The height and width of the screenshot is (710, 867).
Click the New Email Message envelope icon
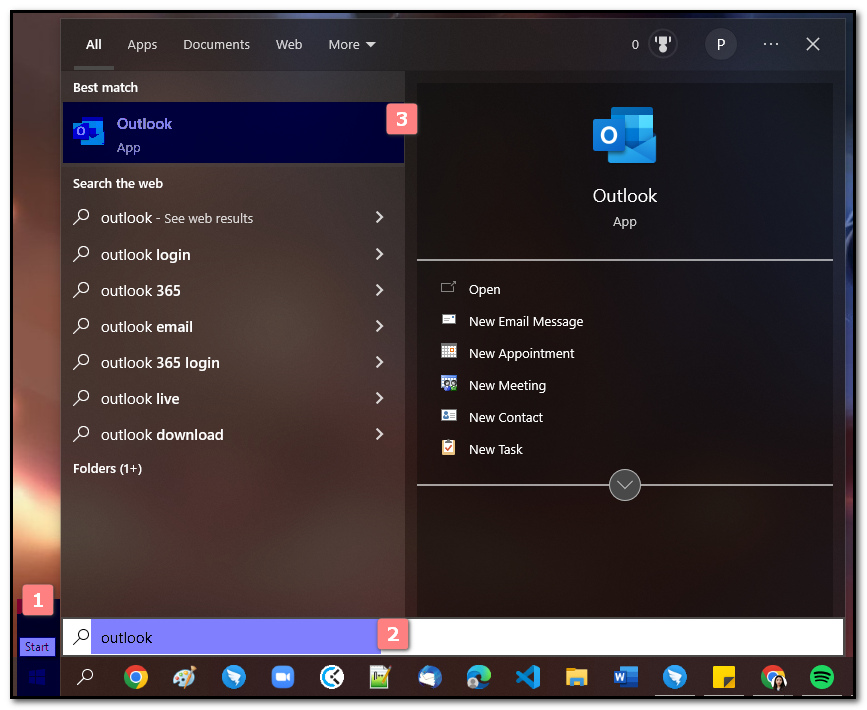pyautogui.click(x=448, y=320)
